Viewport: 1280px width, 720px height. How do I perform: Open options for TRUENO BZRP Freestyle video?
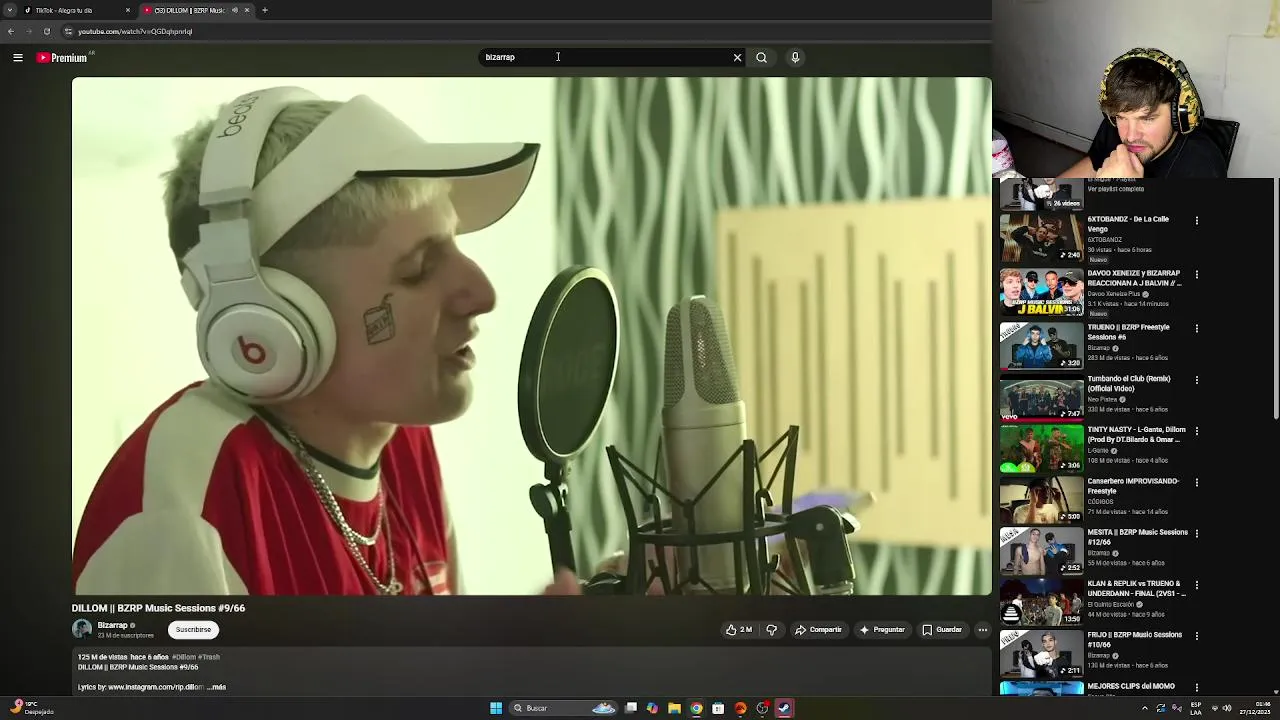coord(1197,329)
